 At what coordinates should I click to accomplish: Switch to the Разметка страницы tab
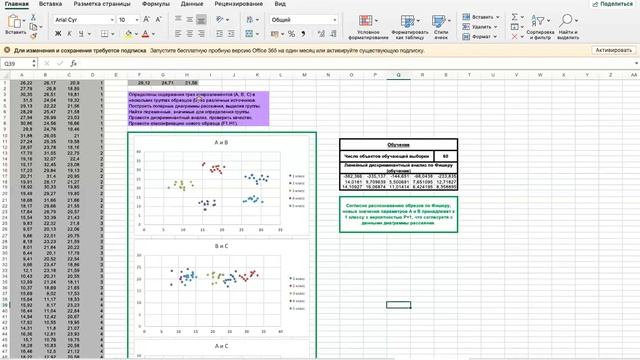[102, 4]
